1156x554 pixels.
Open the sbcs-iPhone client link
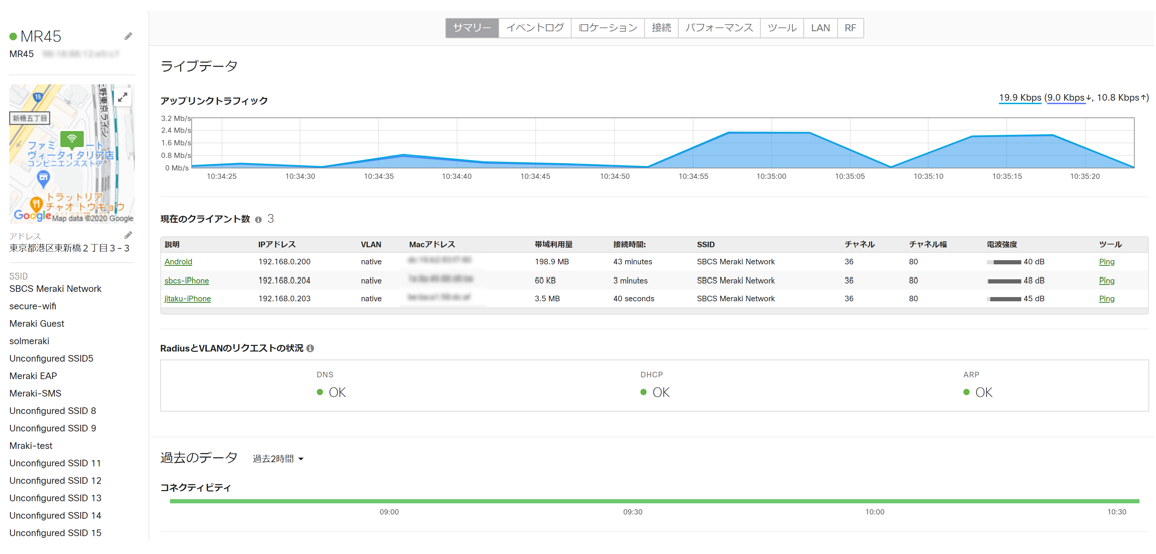(x=187, y=280)
